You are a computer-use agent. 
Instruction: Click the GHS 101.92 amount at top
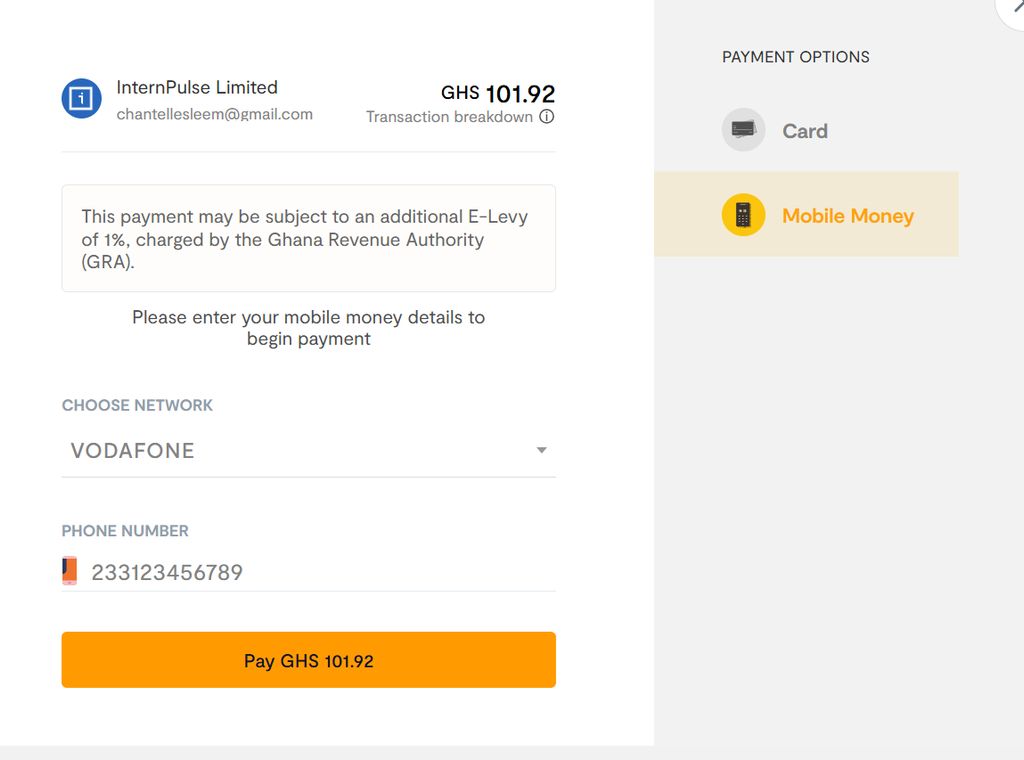[498, 94]
